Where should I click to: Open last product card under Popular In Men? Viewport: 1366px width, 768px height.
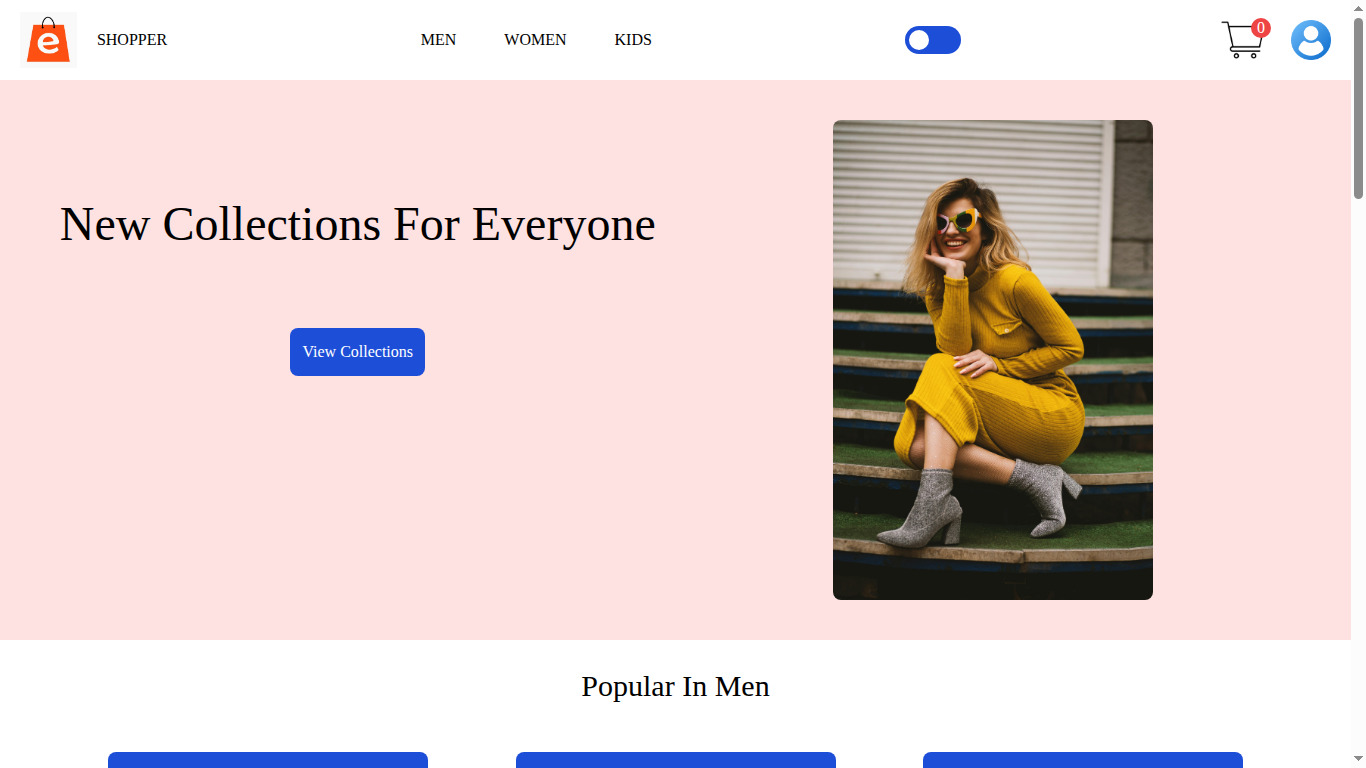pyautogui.click(x=1082, y=760)
